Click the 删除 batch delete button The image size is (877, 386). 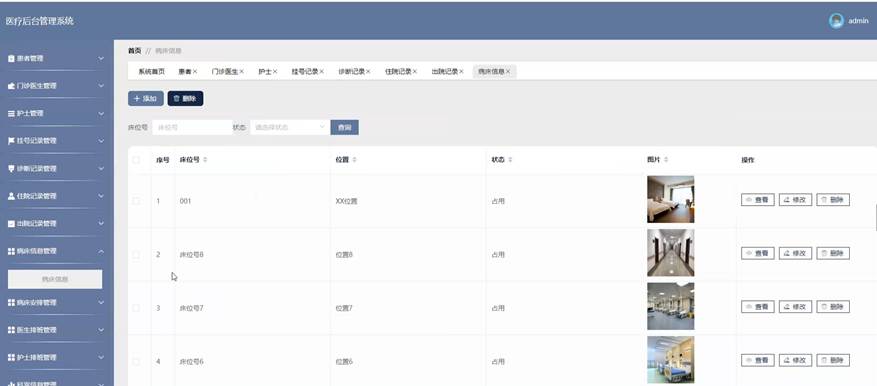tap(185, 98)
